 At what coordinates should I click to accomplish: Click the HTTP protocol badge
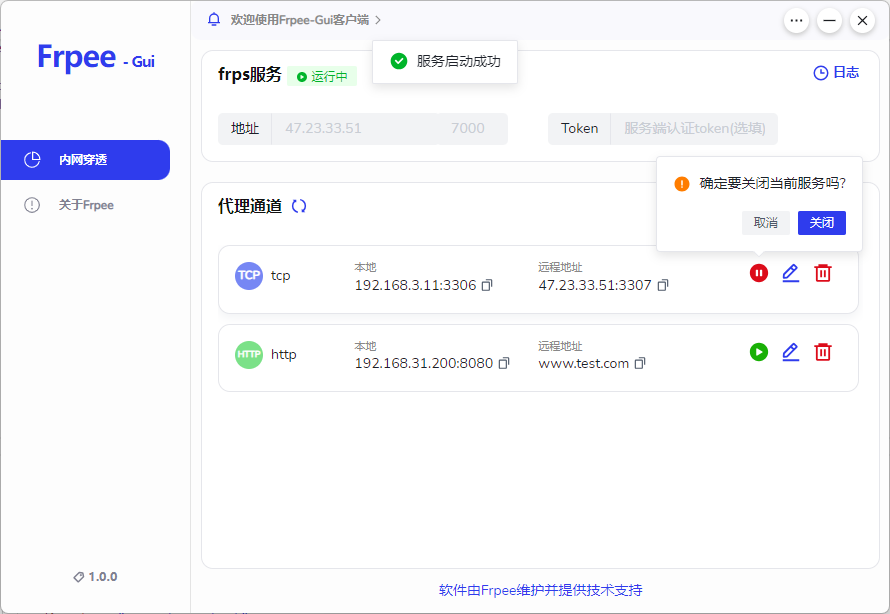[x=249, y=355]
